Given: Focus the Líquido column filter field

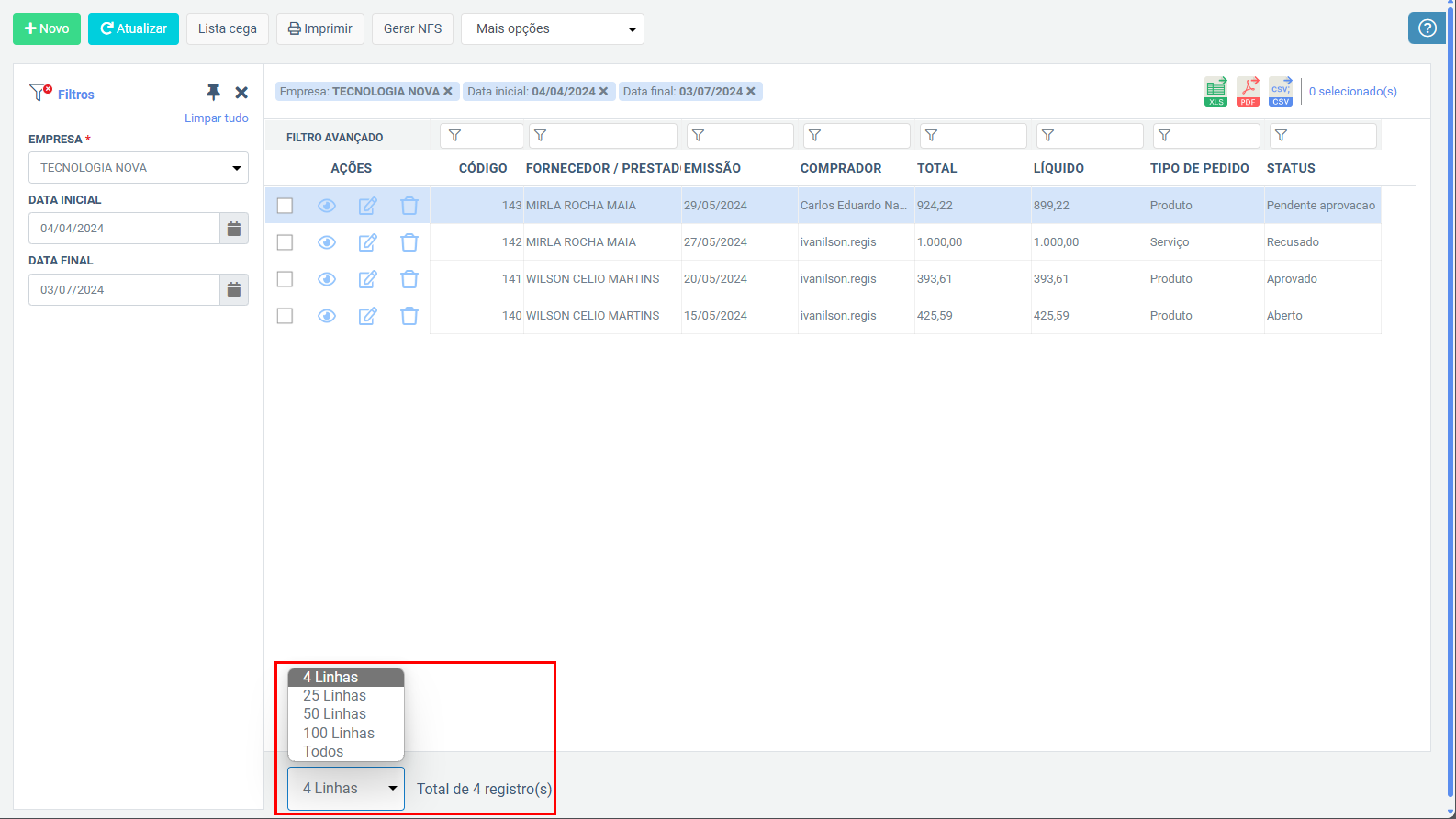Looking at the screenshot, I should point(1090,136).
